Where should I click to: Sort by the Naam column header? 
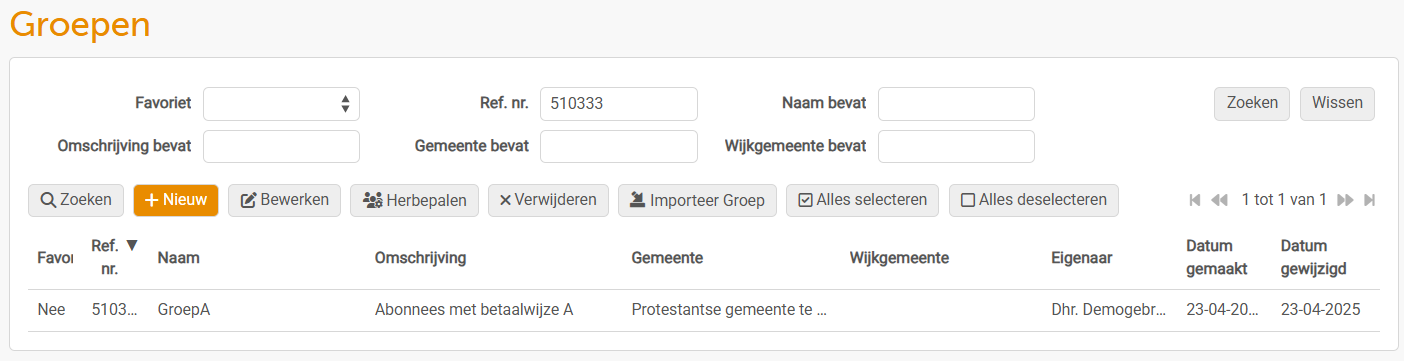[179, 258]
